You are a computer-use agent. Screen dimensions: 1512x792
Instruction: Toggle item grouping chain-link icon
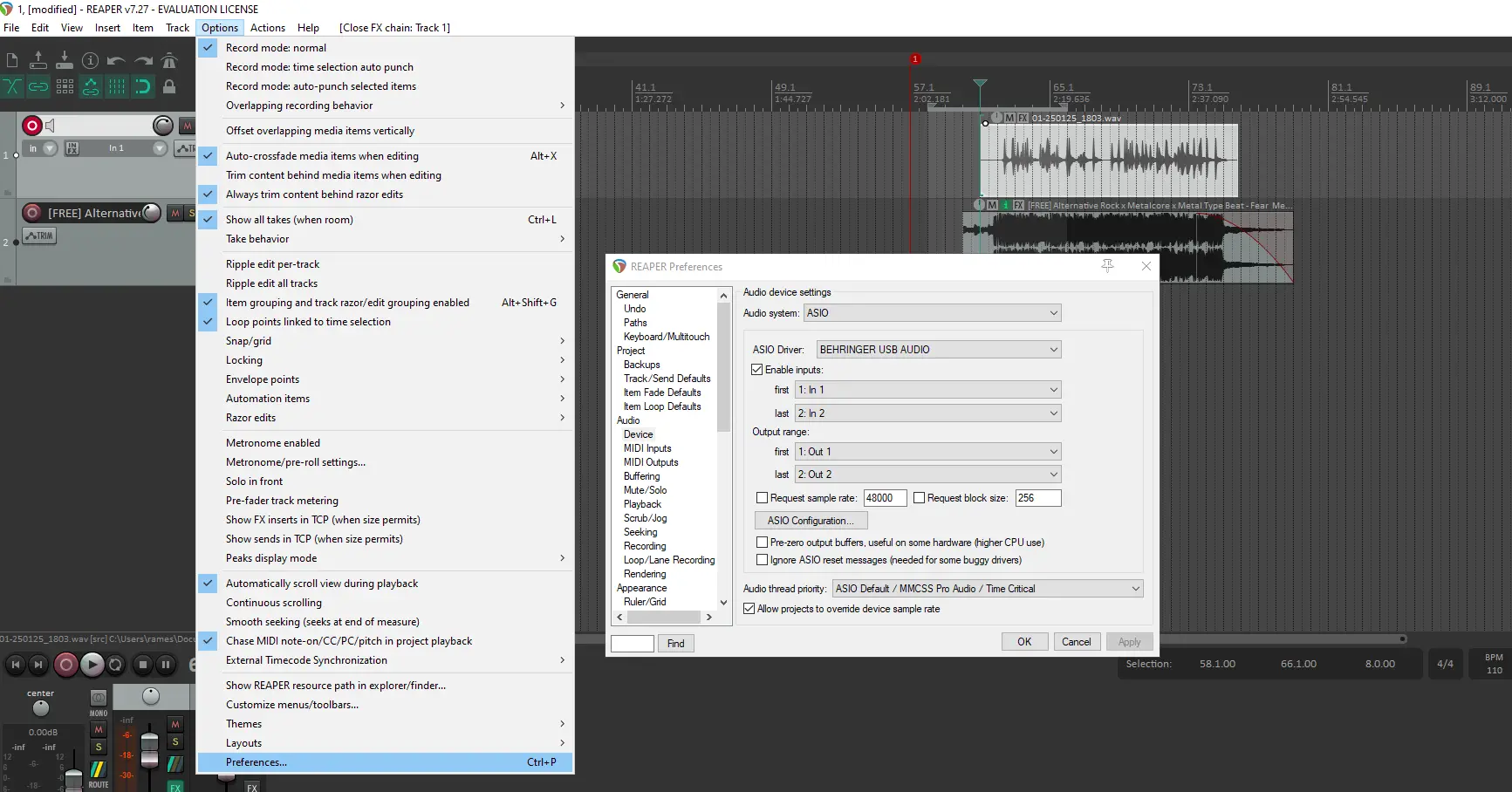coord(38,85)
